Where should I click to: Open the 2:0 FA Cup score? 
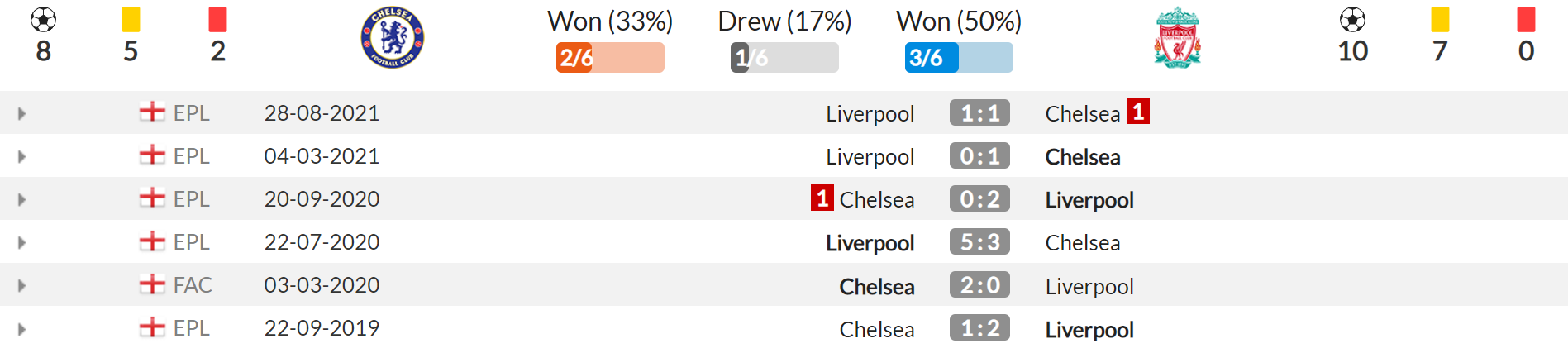coord(979,285)
